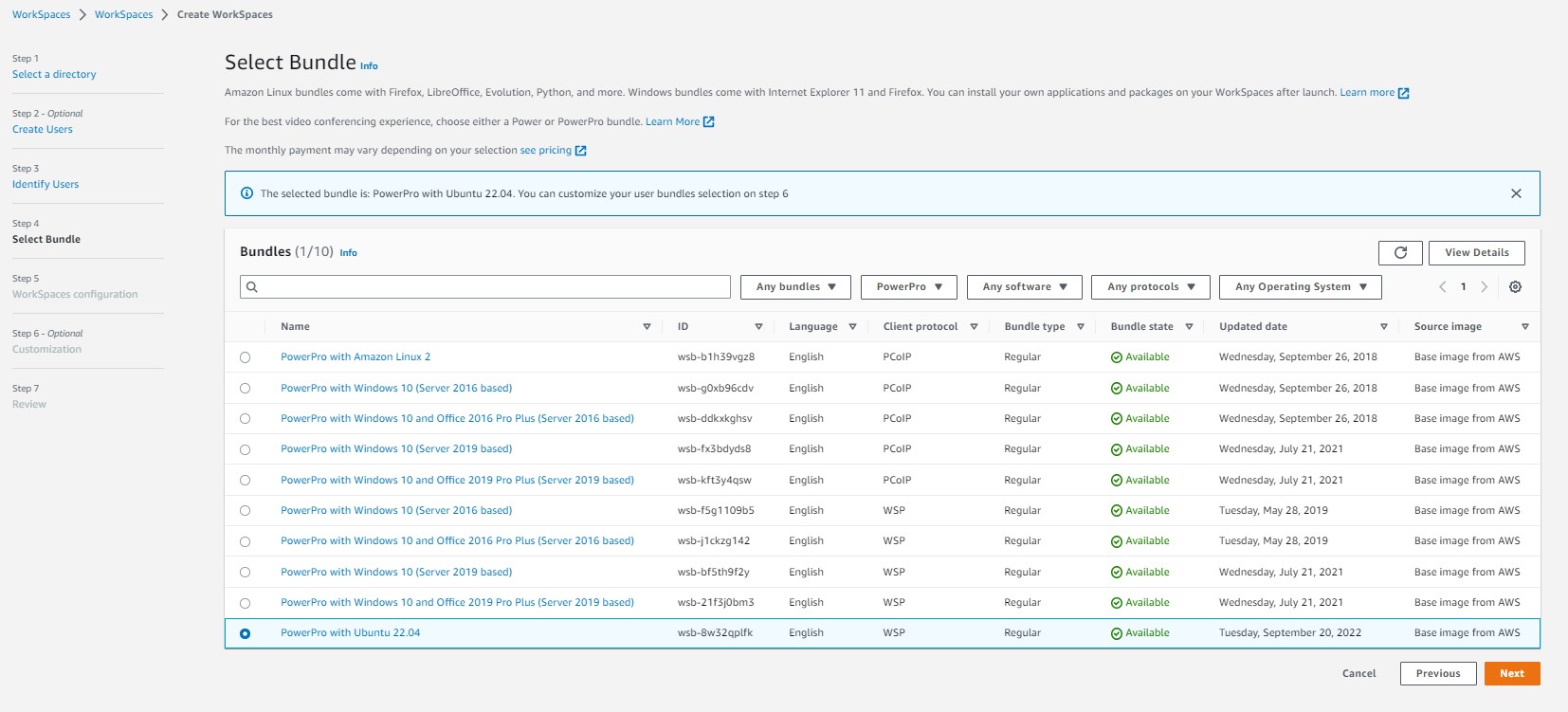This screenshot has width=1568, height=712.
Task: Click the Next button
Action: pyautogui.click(x=1512, y=673)
